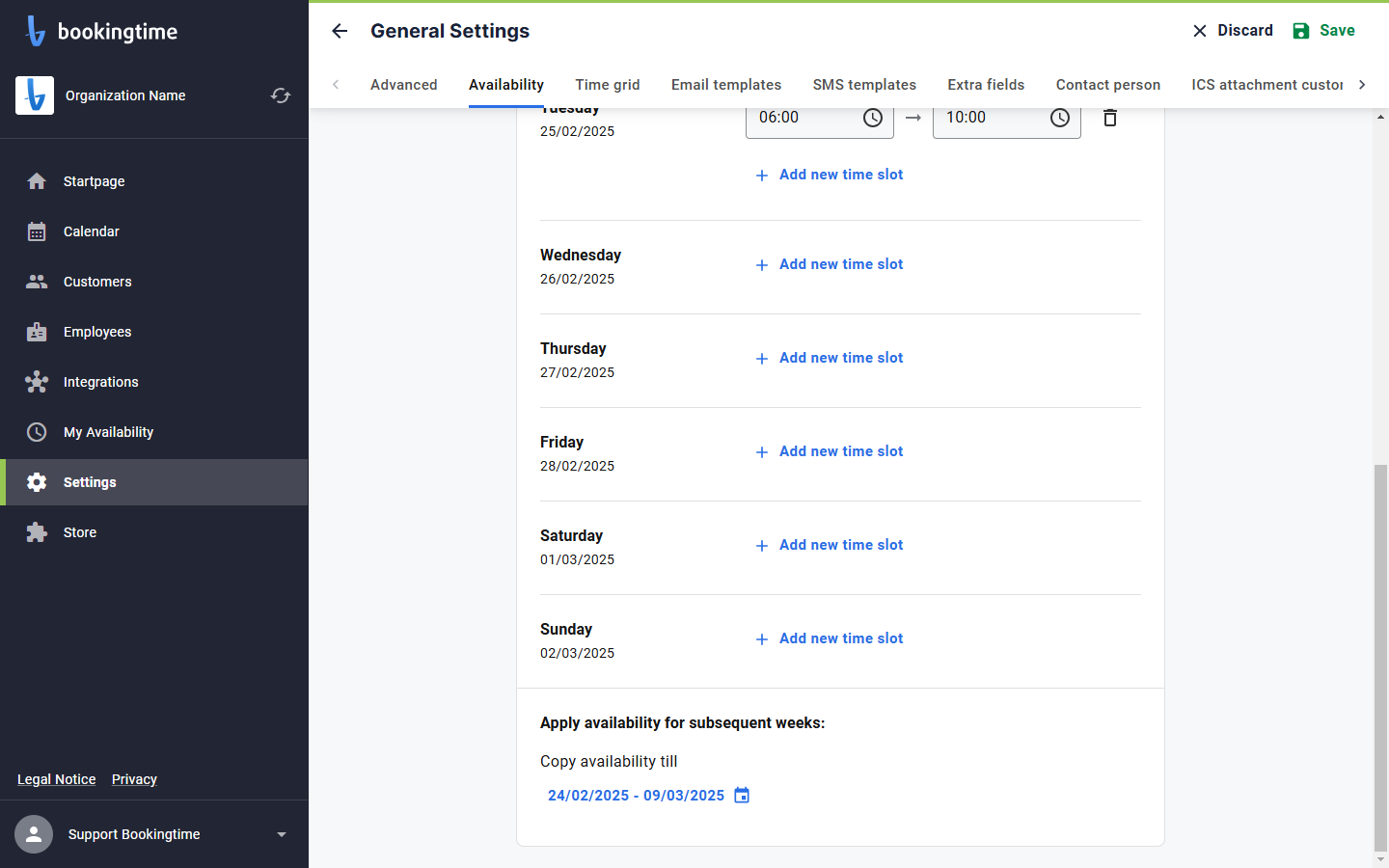Select the Time grid tab
This screenshot has width=1389, height=868.
point(608,85)
